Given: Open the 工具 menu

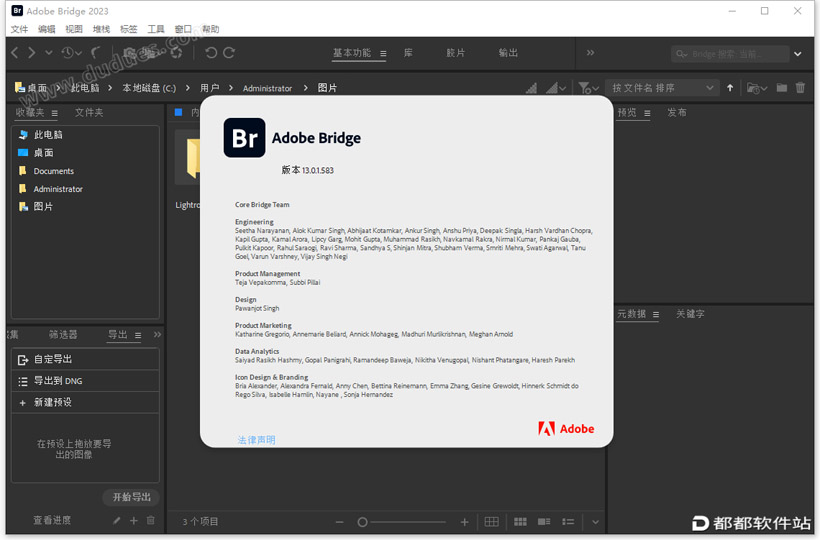Looking at the screenshot, I should click(x=155, y=29).
